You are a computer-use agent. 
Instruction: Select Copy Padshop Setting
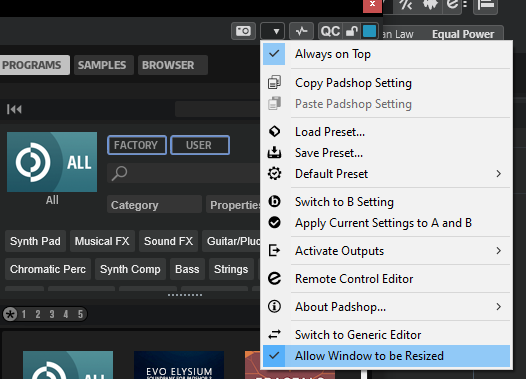[353, 83]
